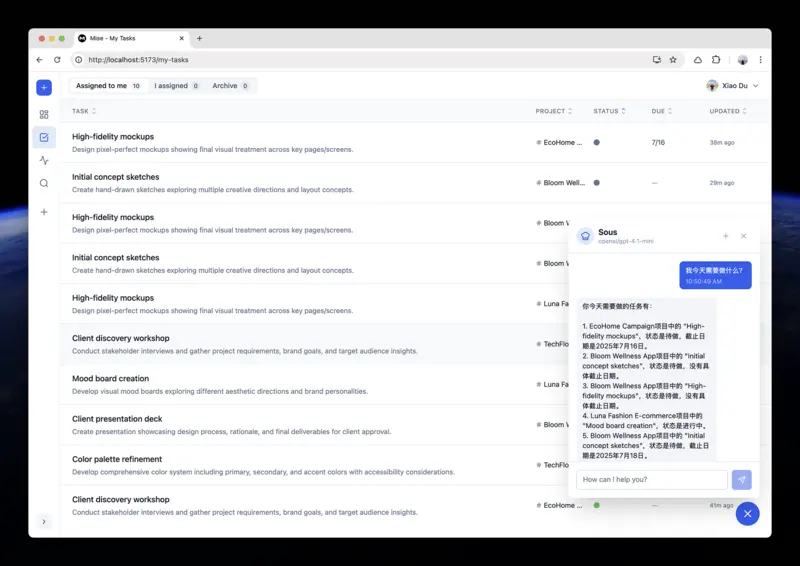Image resolution: width=800 pixels, height=566 pixels.
Task: Expand the sidebar with bottom chevron
Action: tap(44, 521)
